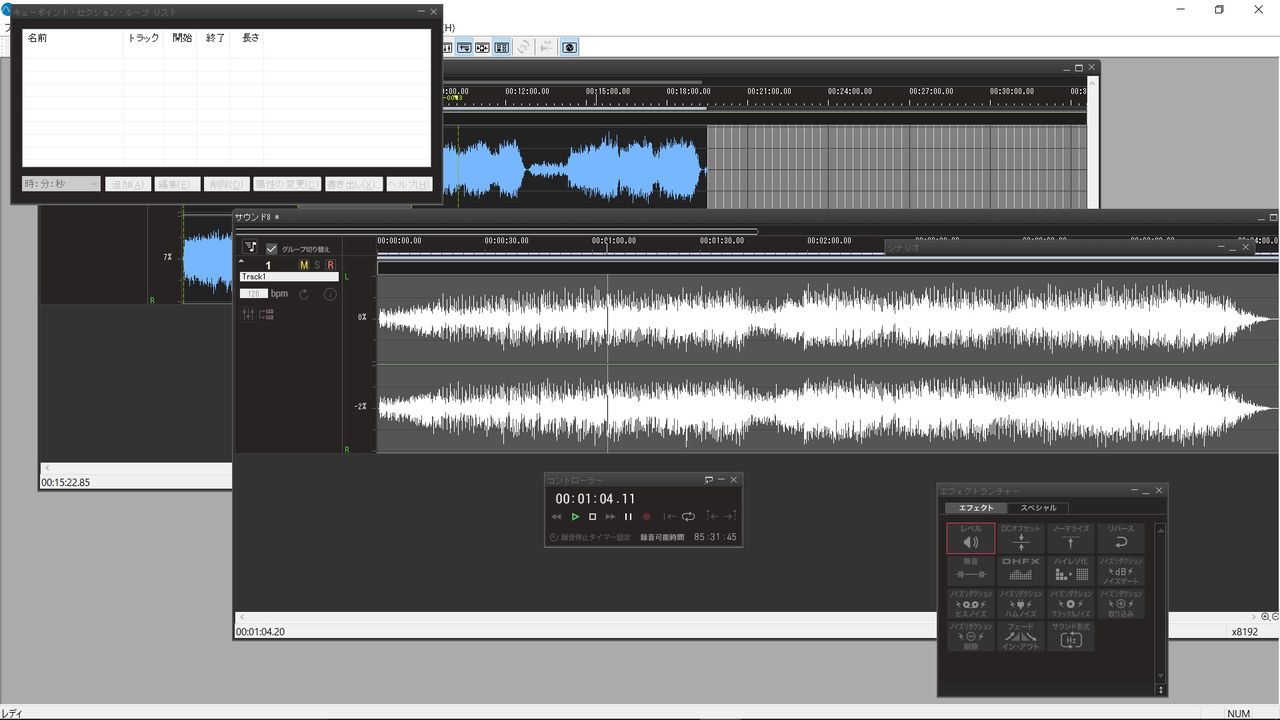Fast-forward using the controller
Screen dimensions: 1280x720
[610, 517]
